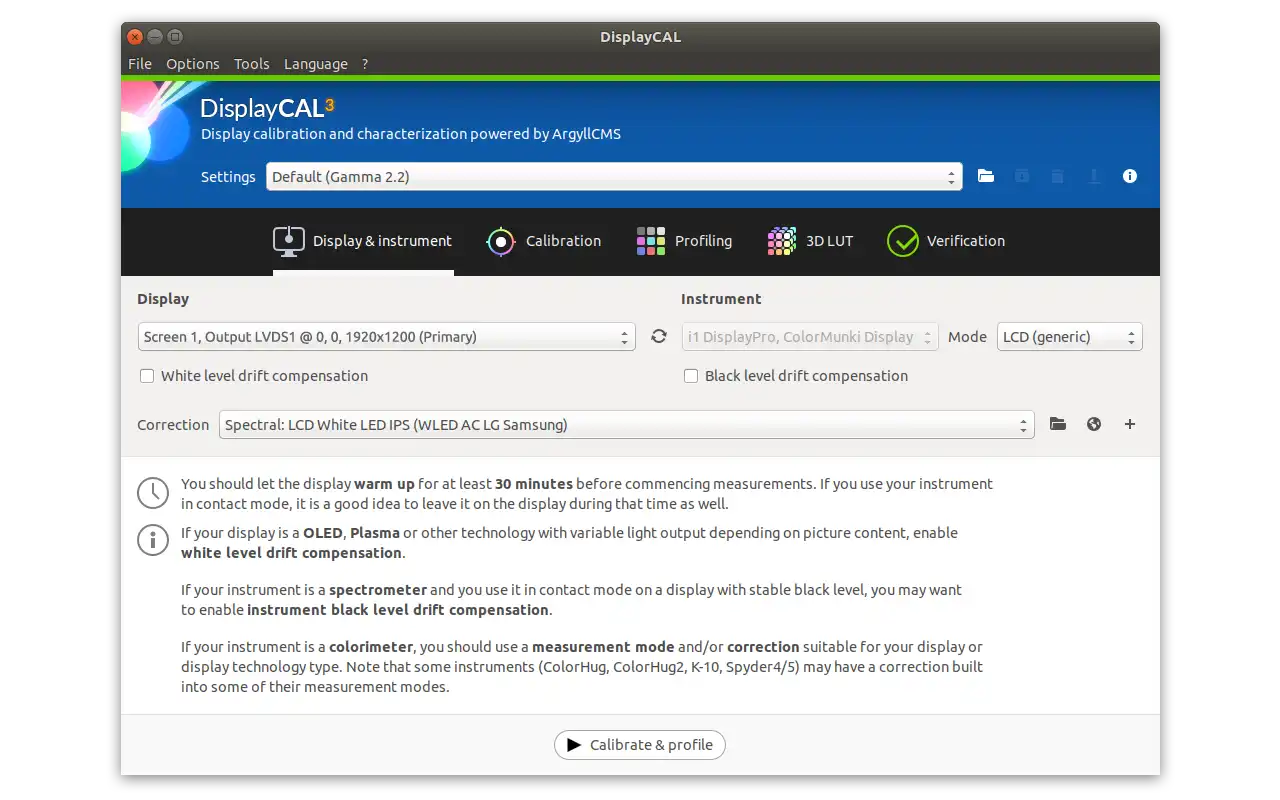The image size is (1280, 800).
Task: Click the globe icon for online corrections
Action: pyautogui.click(x=1094, y=425)
